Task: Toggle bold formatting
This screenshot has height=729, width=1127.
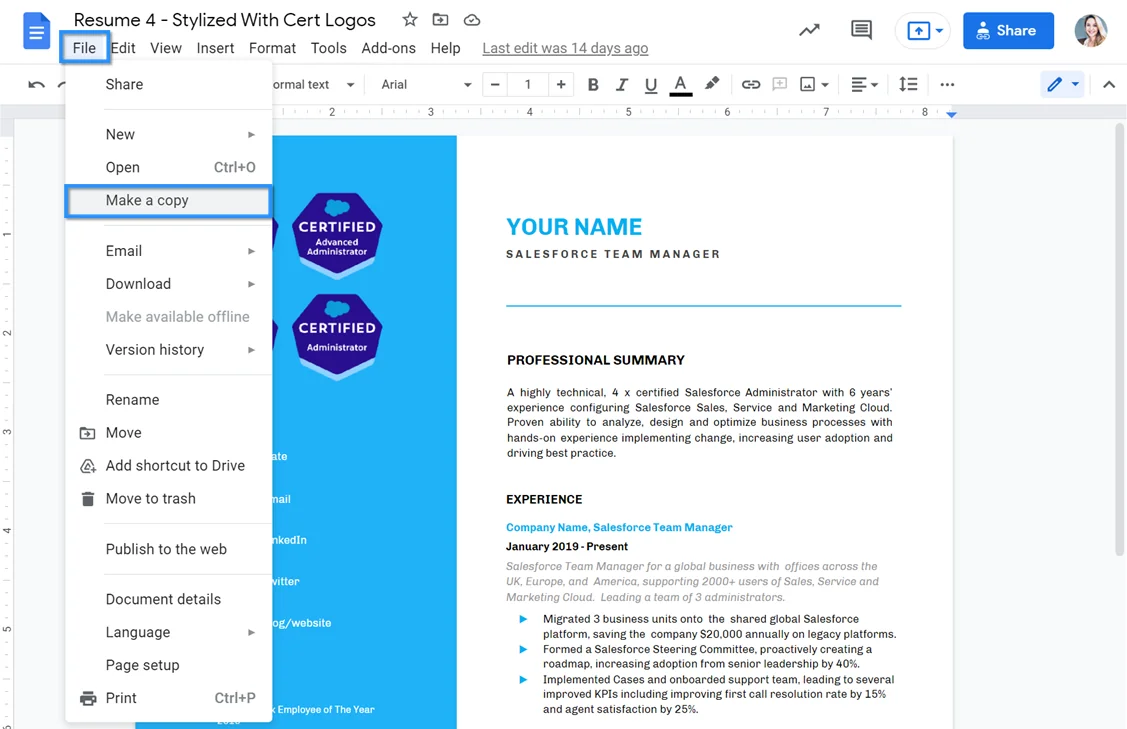Action: (593, 85)
